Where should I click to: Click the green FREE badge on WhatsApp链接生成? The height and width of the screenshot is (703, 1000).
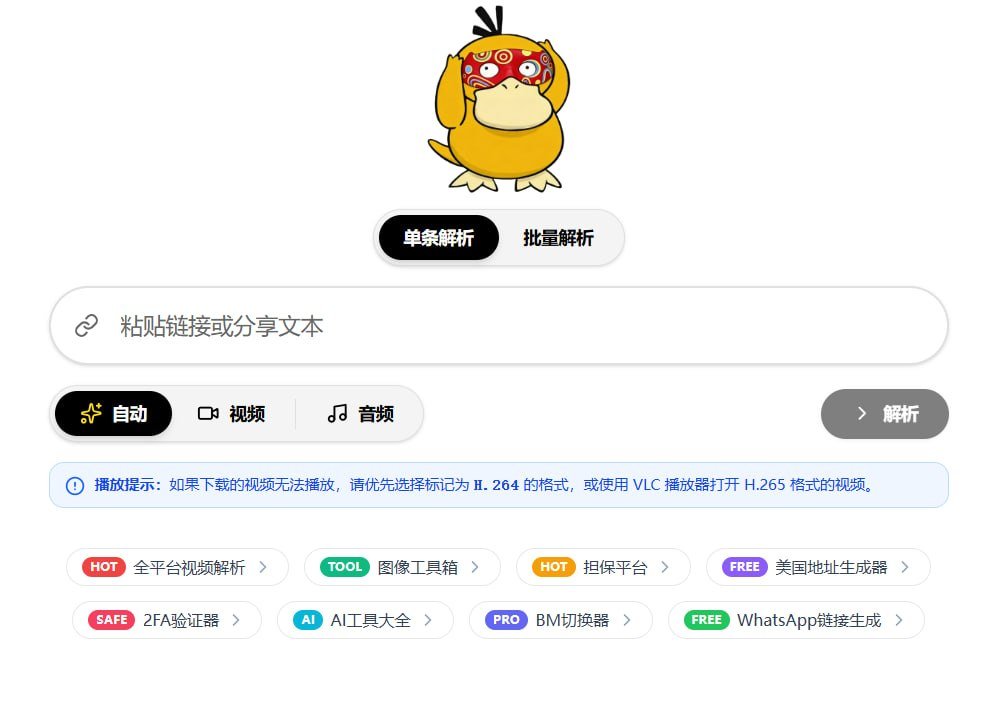tap(706, 619)
